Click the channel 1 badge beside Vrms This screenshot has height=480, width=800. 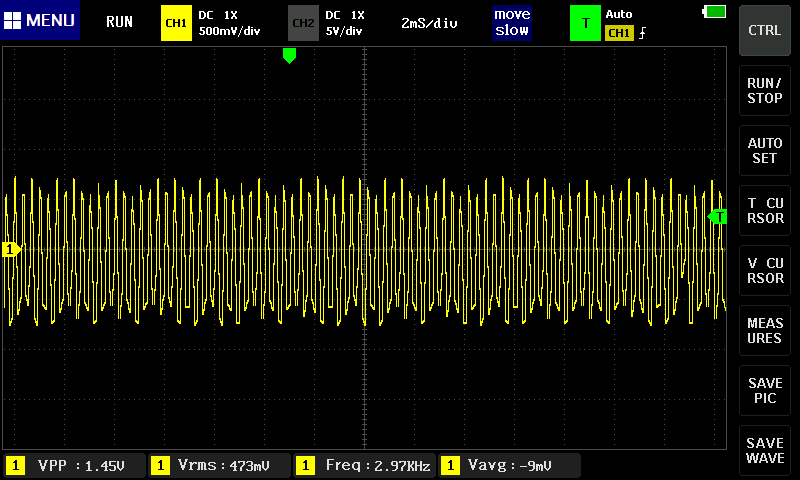[x=160, y=465]
